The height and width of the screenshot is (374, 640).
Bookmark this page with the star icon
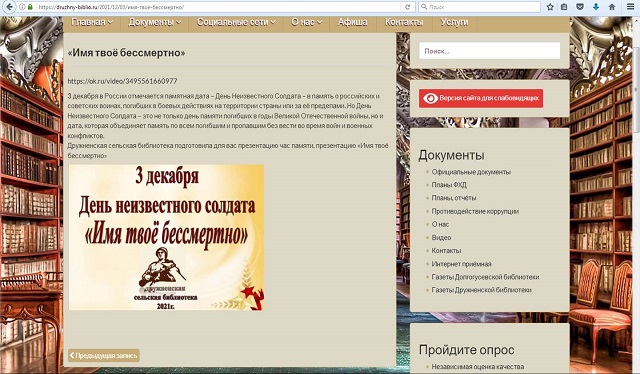coord(550,7)
